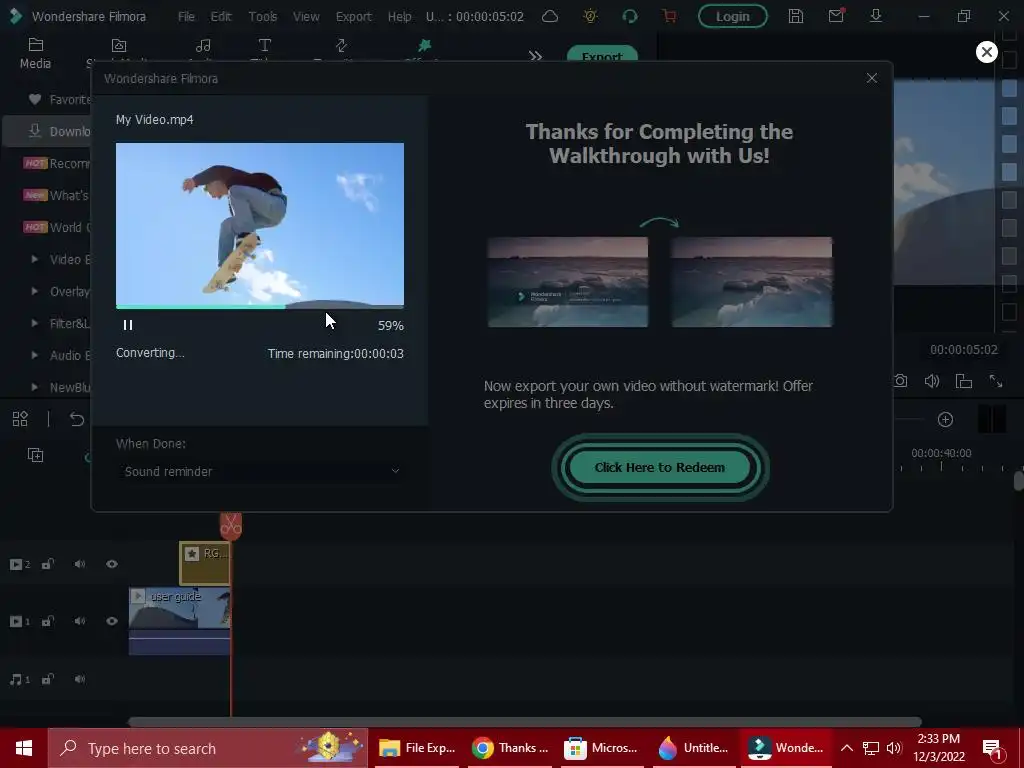
Task: Select the Recommended HOT category
Action: pos(57,163)
